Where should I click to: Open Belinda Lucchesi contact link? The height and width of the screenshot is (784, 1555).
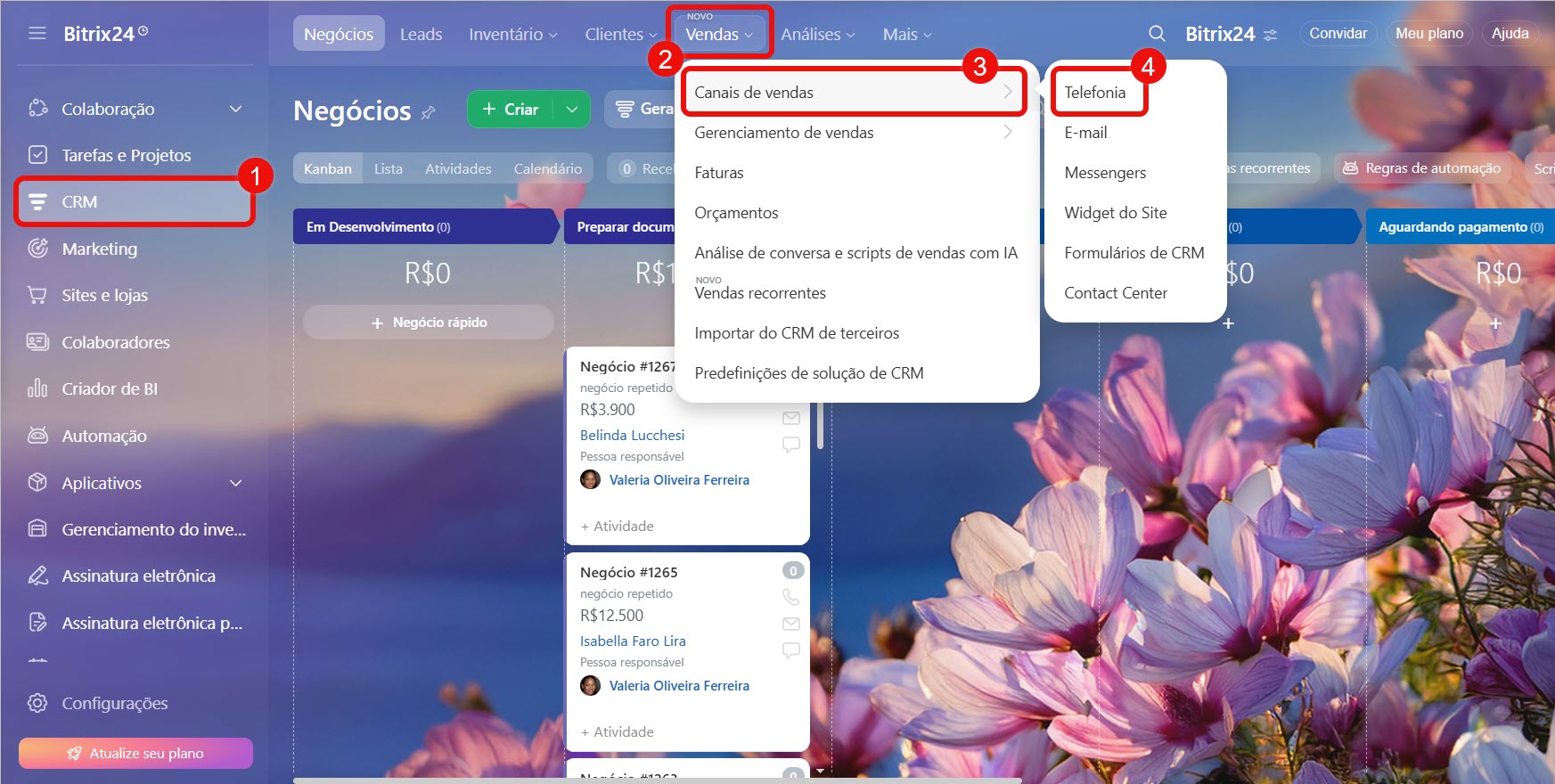pos(632,436)
